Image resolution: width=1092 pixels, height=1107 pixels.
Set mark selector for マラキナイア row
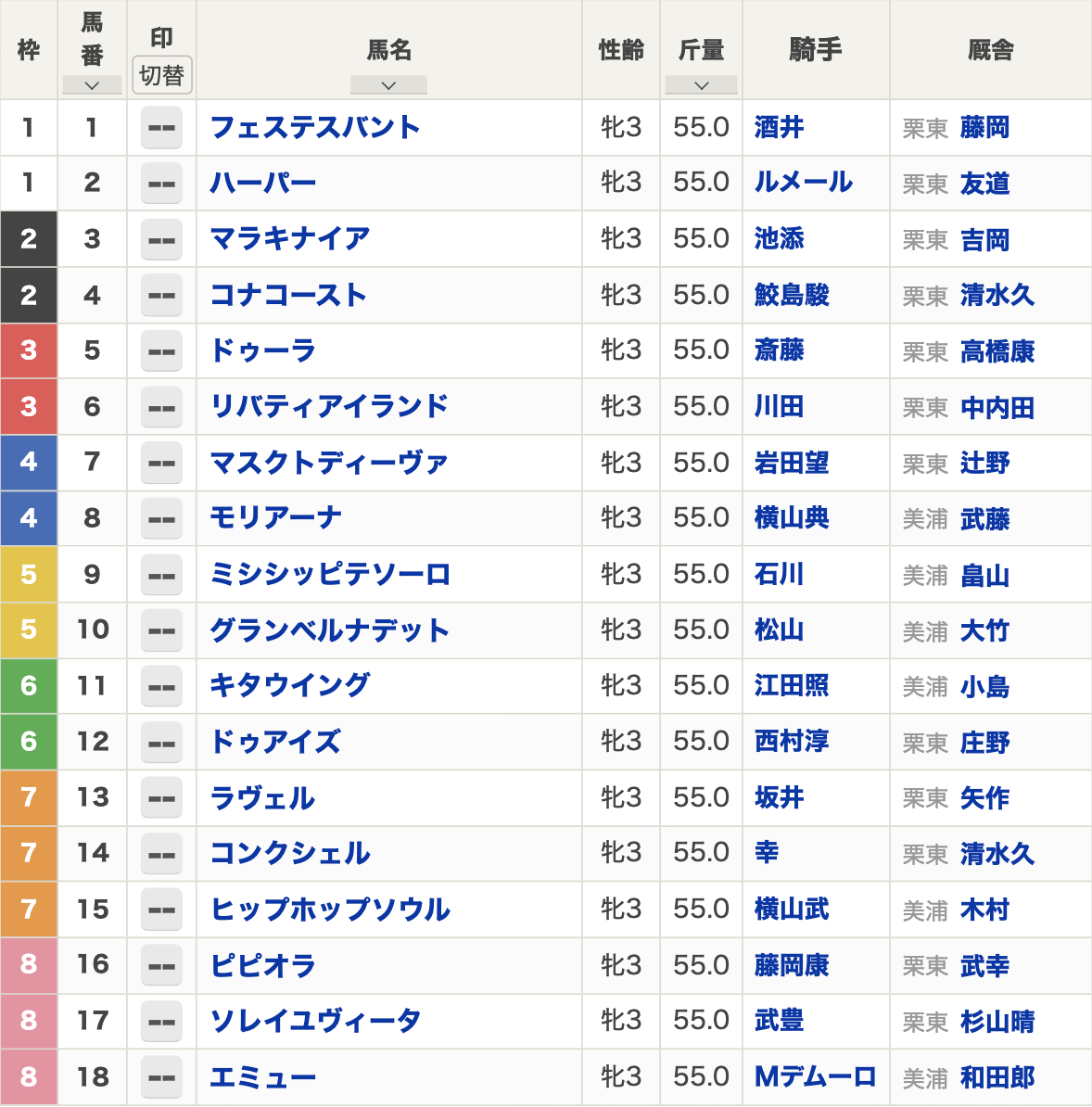pyautogui.click(x=161, y=239)
